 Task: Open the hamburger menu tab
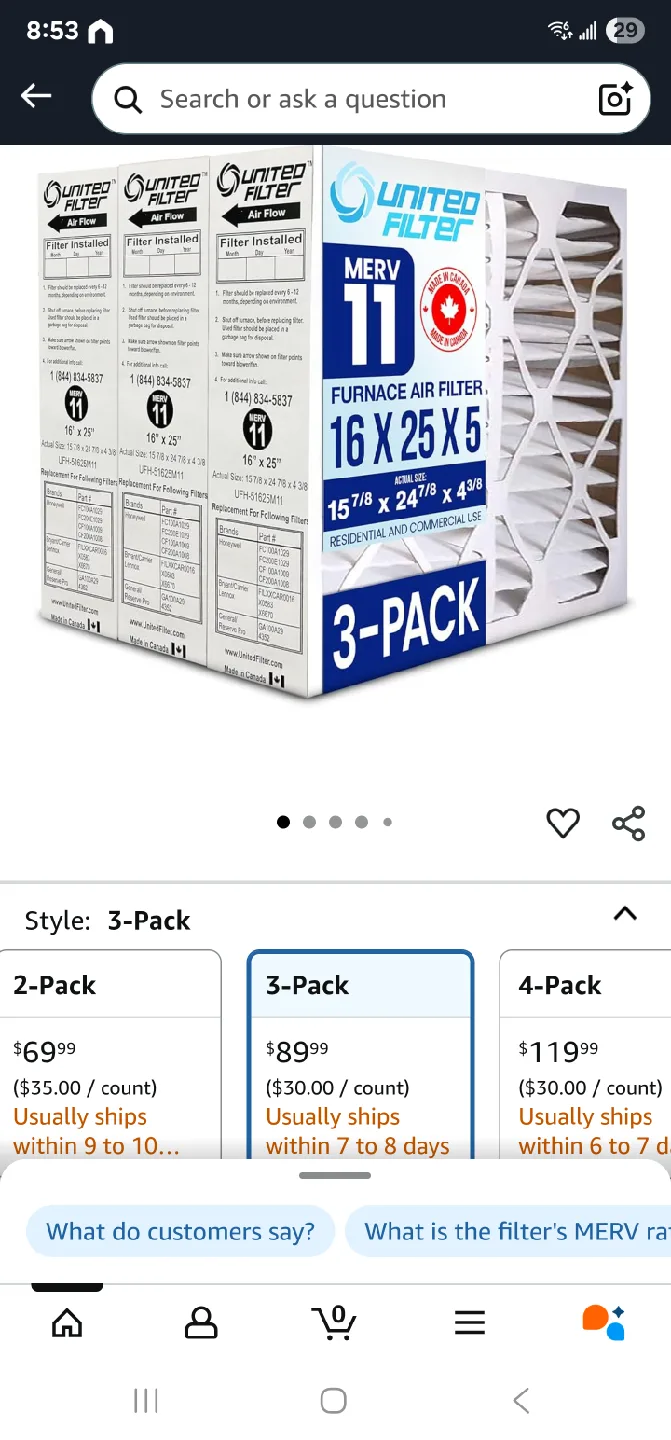[x=469, y=1322]
